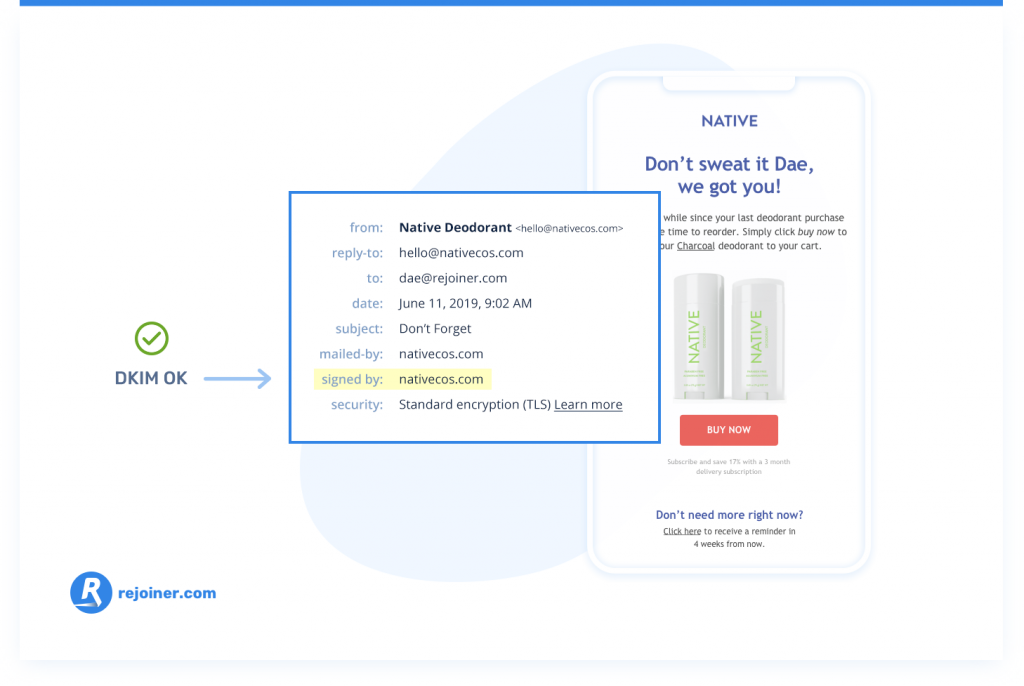Click the BUY NOW button
This screenshot has width=1024, height=686.
point(729,430)
